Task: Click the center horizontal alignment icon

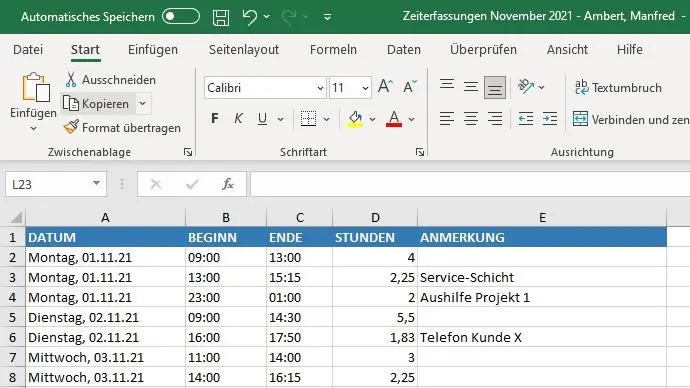Action: [x=471, y=119]
